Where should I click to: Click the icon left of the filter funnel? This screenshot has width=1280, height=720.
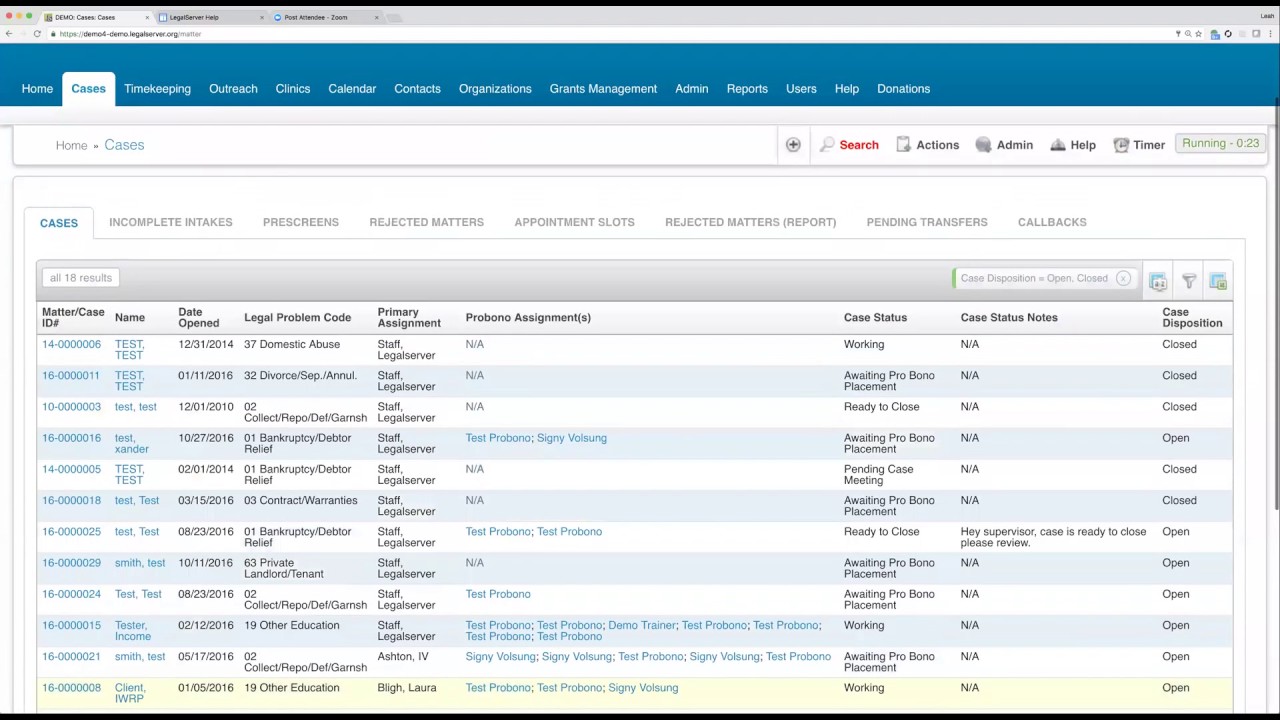click(1158, 282)
